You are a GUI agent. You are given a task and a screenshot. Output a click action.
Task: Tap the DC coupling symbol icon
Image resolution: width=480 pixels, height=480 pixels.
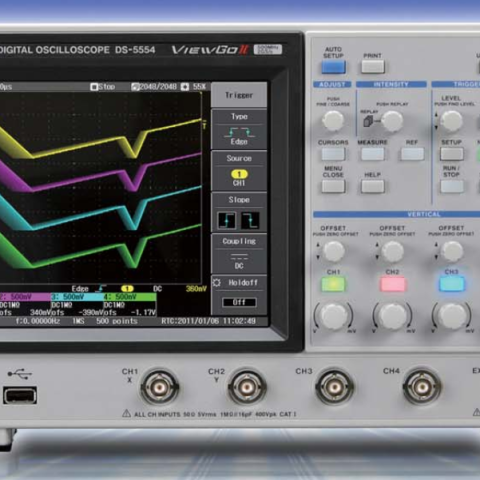239,257
